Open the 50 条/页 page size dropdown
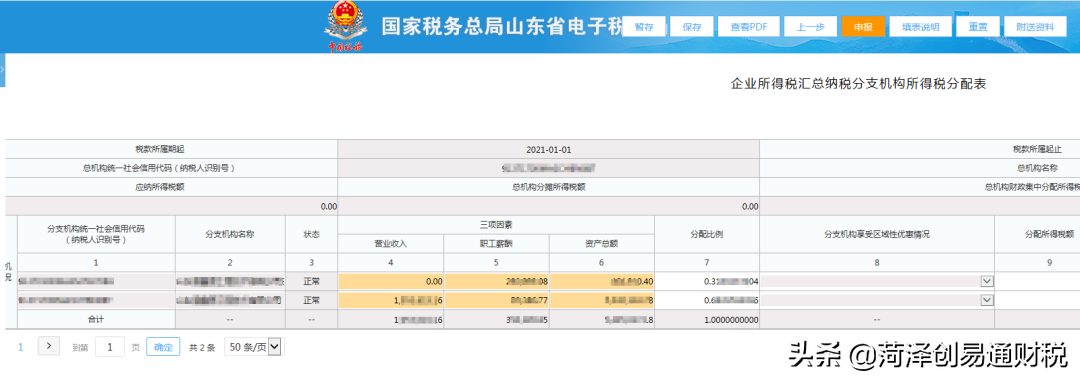This screenshot has width=1080, height=381. 253,347
